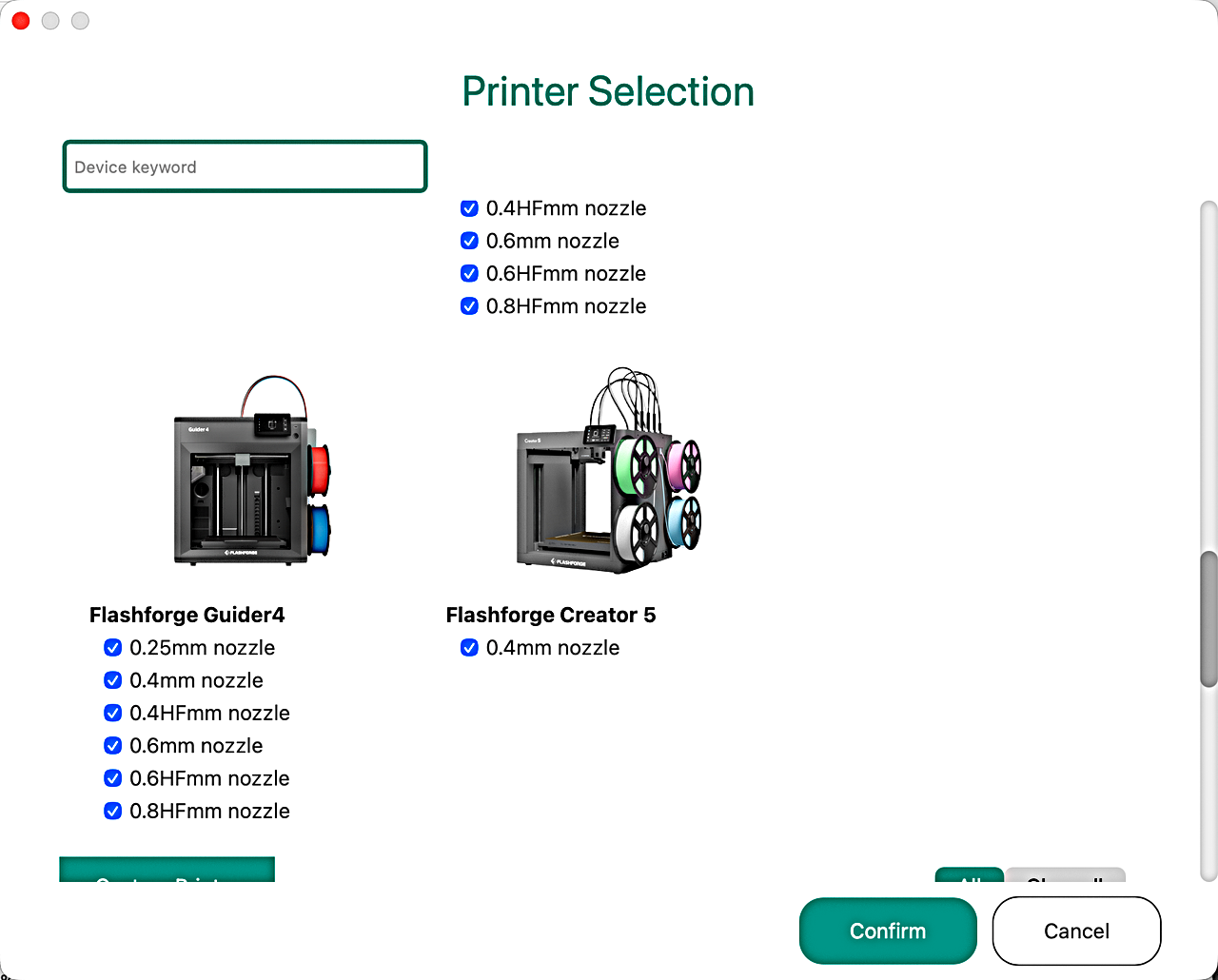Toggle 0.6HFmm nozzle above the Creator 5 image
The width and height of the screenshot is (1218, 980).
469,273
